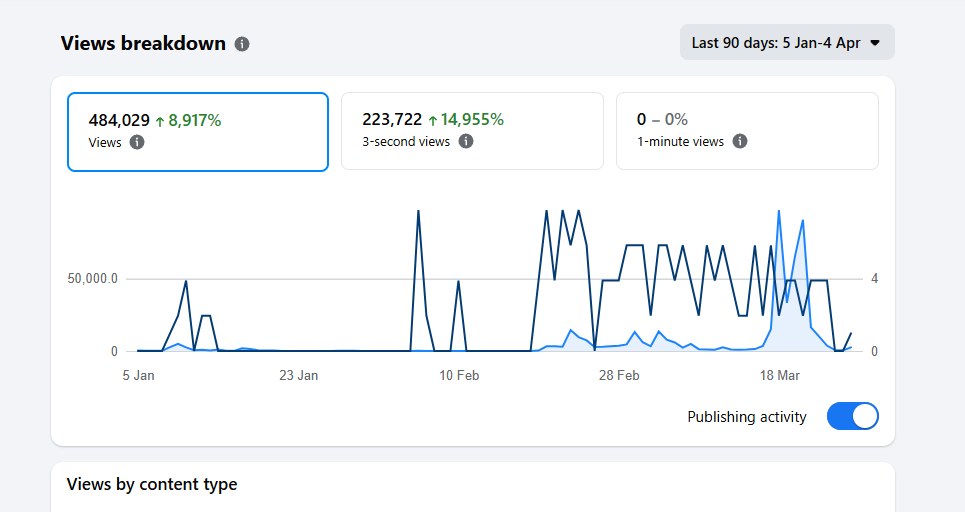Click info icon beside 1-minute views
This screenshot has height=512, width=965.
(x=740, y=141)
